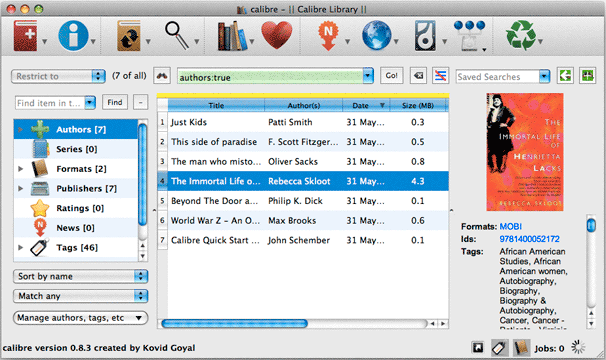Select Series [0] in tag browser
This screenshot has height=360, width=606.
point(76,149)
